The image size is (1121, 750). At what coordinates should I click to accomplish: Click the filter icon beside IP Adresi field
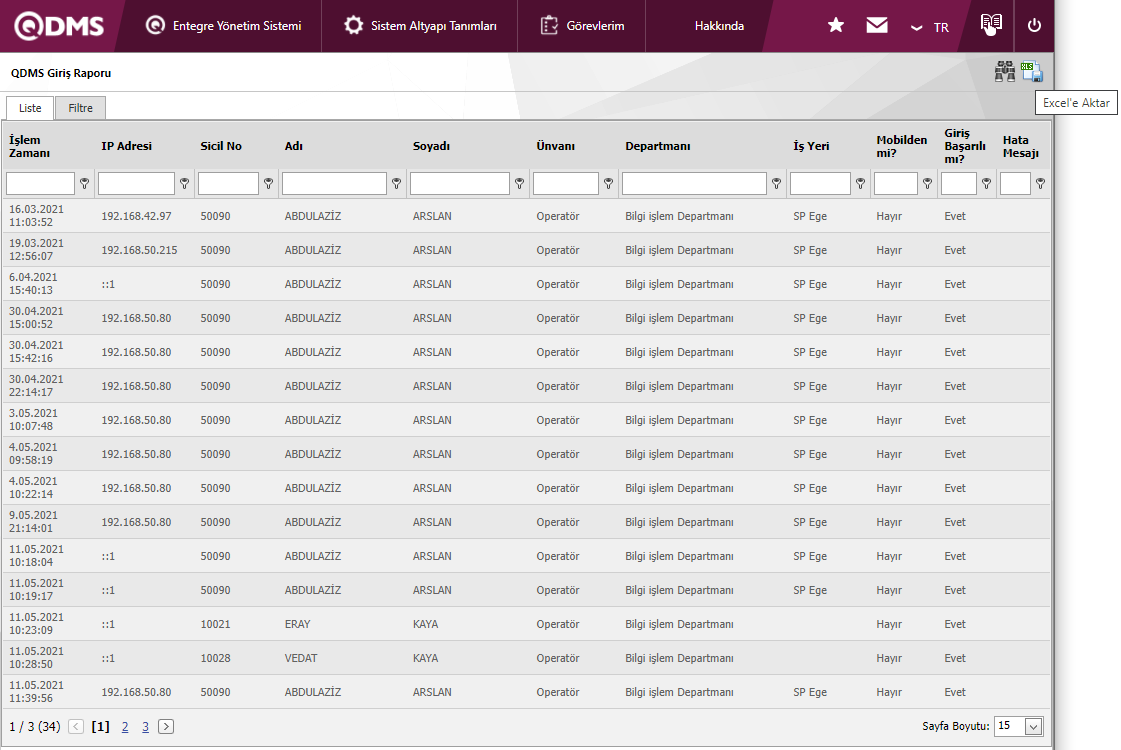click(184, 184)
